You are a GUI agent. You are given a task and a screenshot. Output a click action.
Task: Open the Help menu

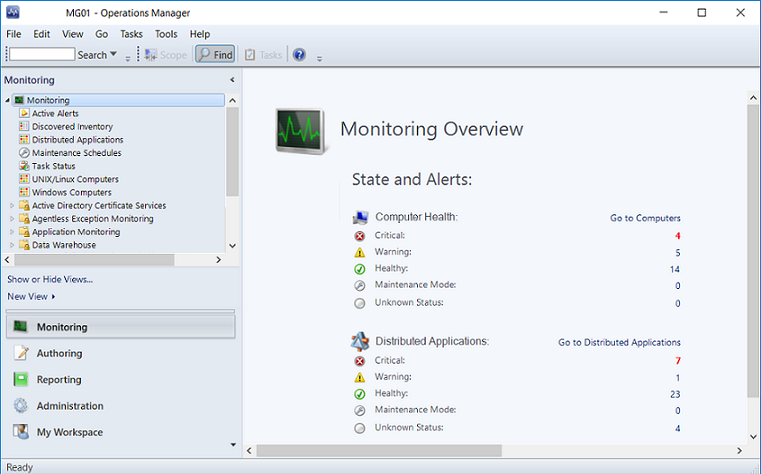tap(199, 34)
